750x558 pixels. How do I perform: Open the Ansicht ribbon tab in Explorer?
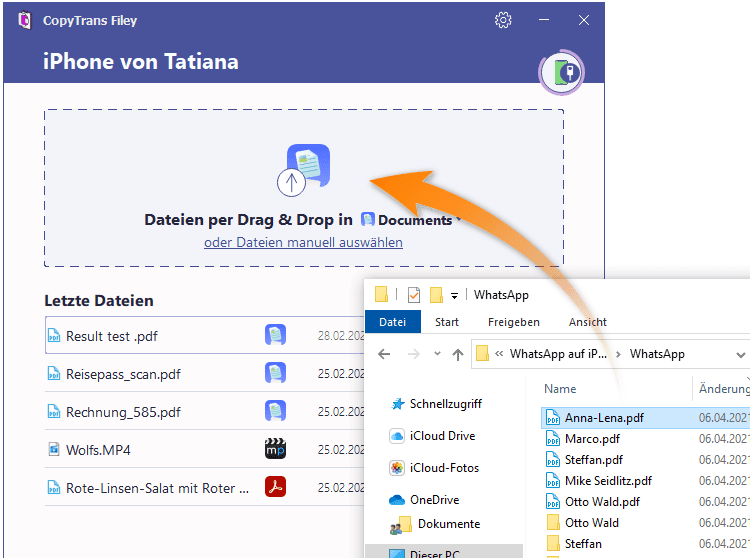click(588, 322)
